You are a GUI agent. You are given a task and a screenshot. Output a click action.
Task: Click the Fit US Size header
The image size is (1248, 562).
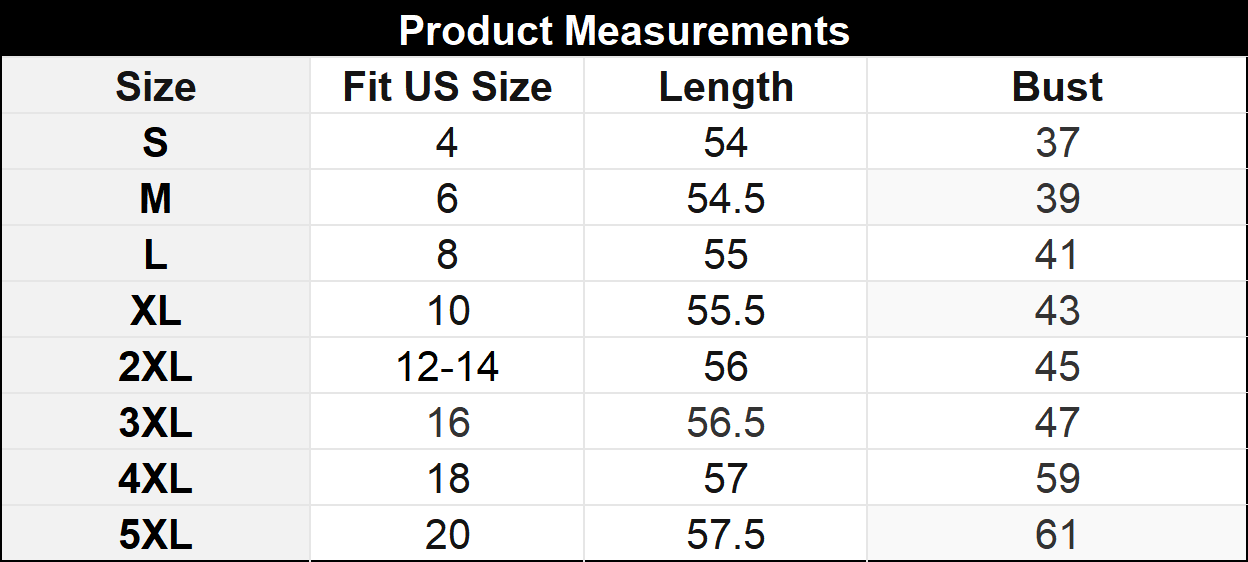(x=447, y=87)
